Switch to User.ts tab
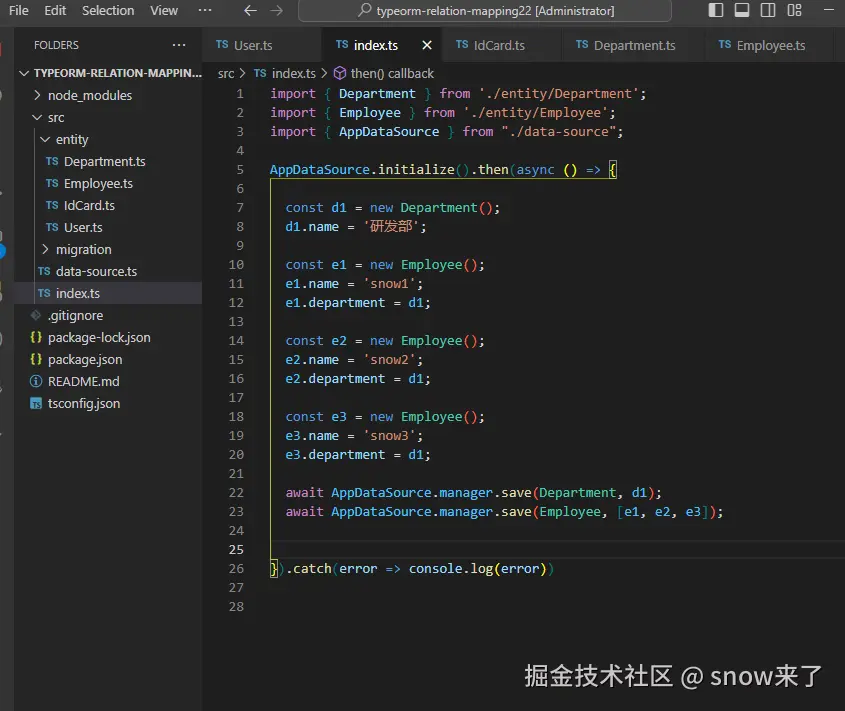This screenshot has height=711, width=845. 261,45
